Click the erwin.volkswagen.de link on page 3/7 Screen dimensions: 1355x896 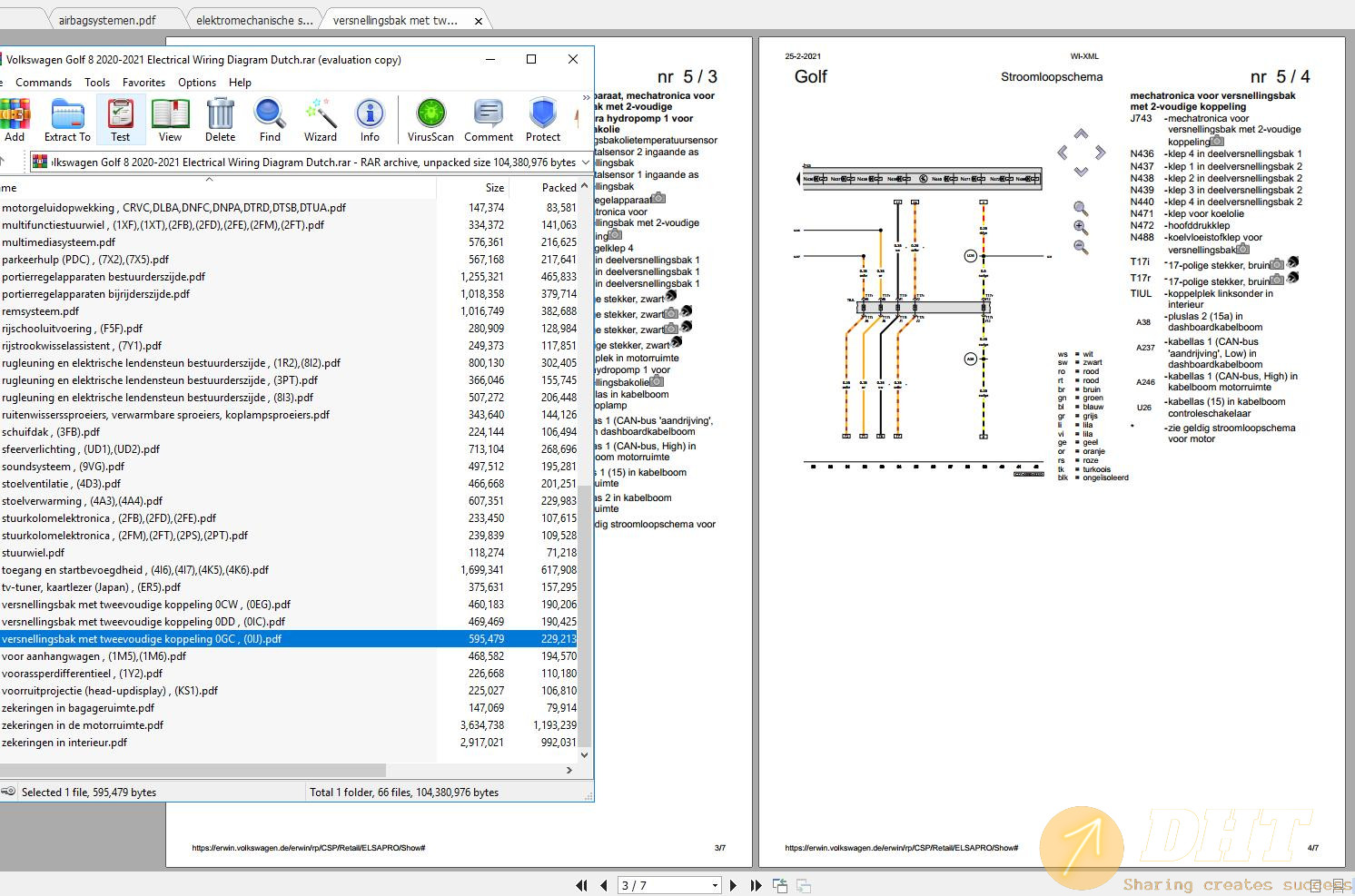click(x=308, y=848)
